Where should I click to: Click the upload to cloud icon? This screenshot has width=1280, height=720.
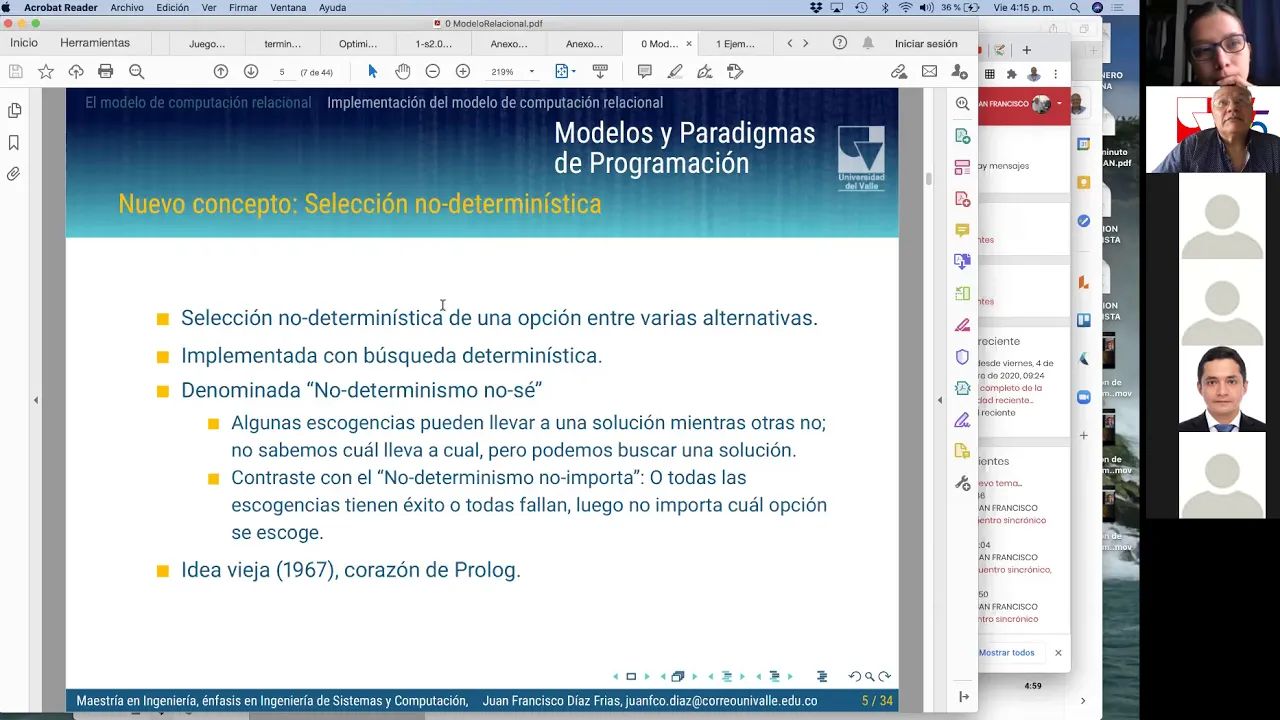tap(76, 71)
